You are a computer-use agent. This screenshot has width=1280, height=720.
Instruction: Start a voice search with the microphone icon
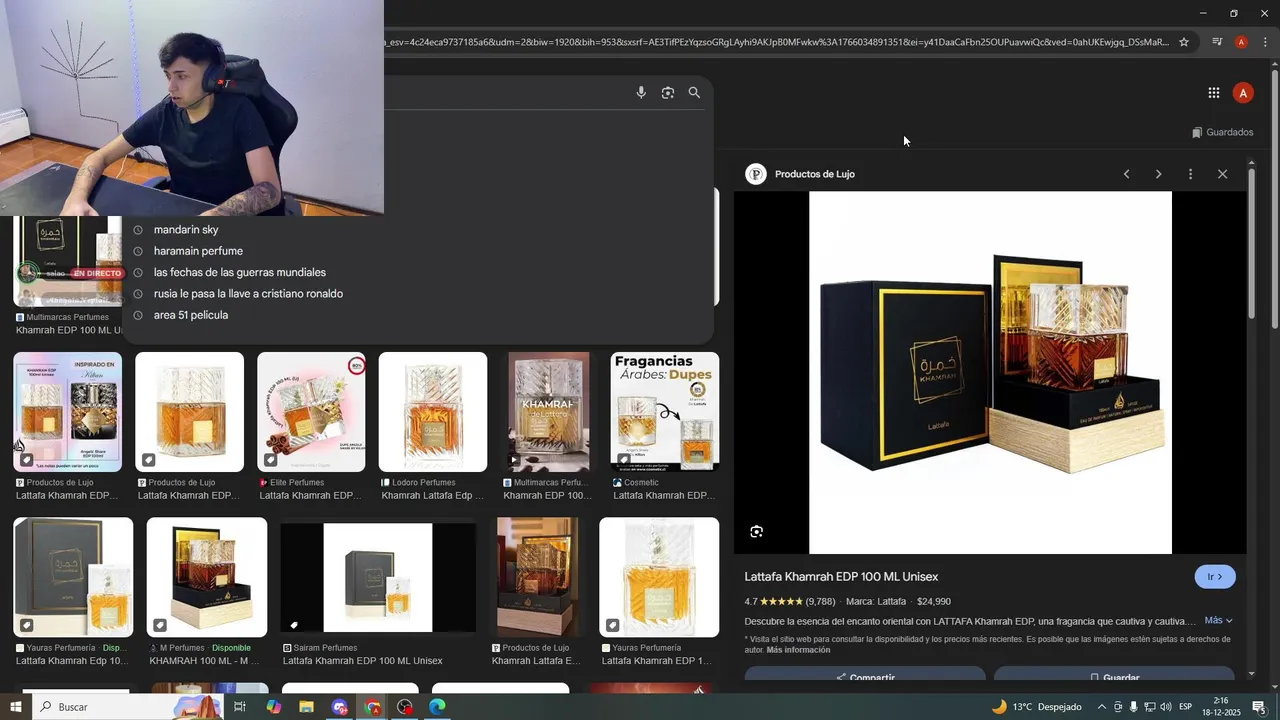point(641,92)
